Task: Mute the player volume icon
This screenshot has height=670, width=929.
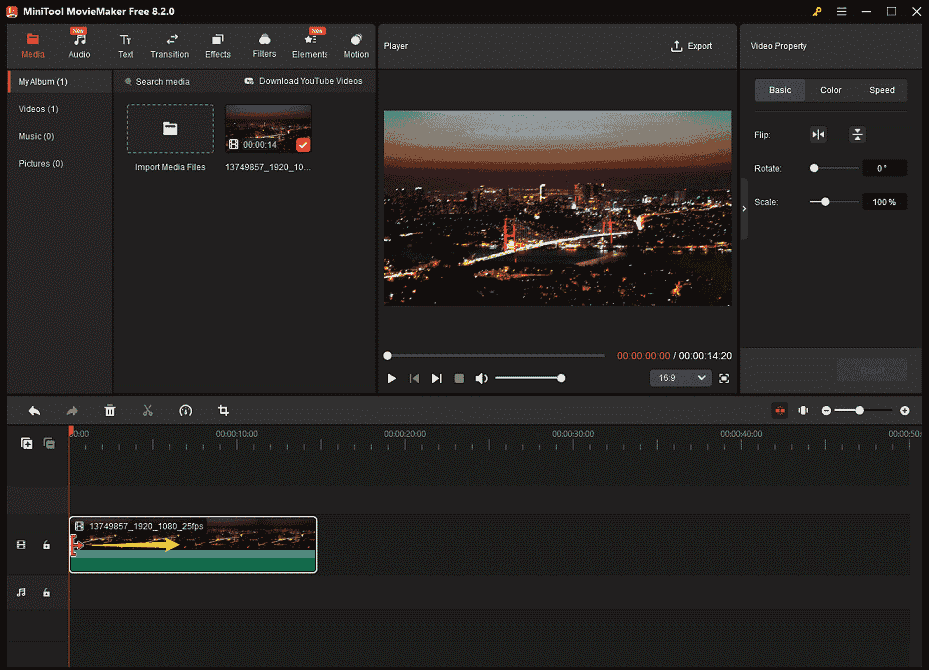Action: (x=482, y=379)
